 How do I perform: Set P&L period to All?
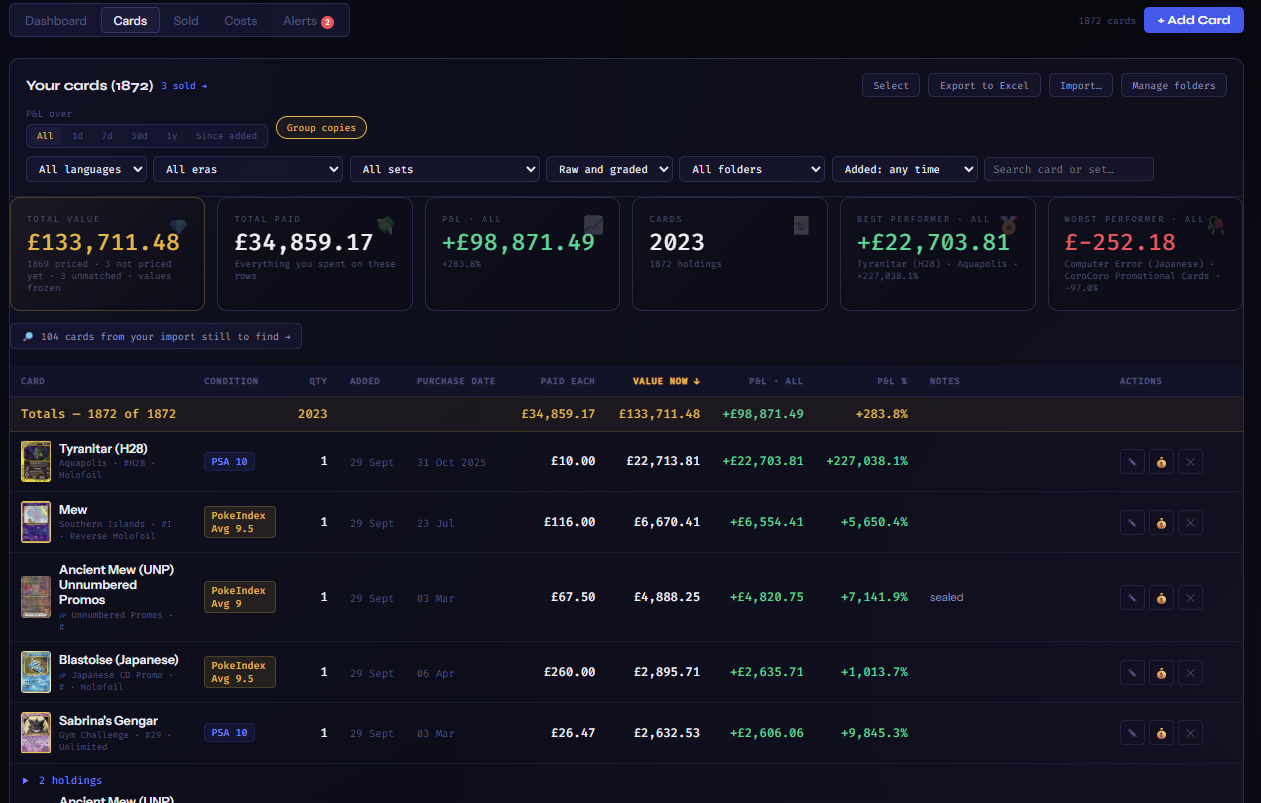point(45,136)
